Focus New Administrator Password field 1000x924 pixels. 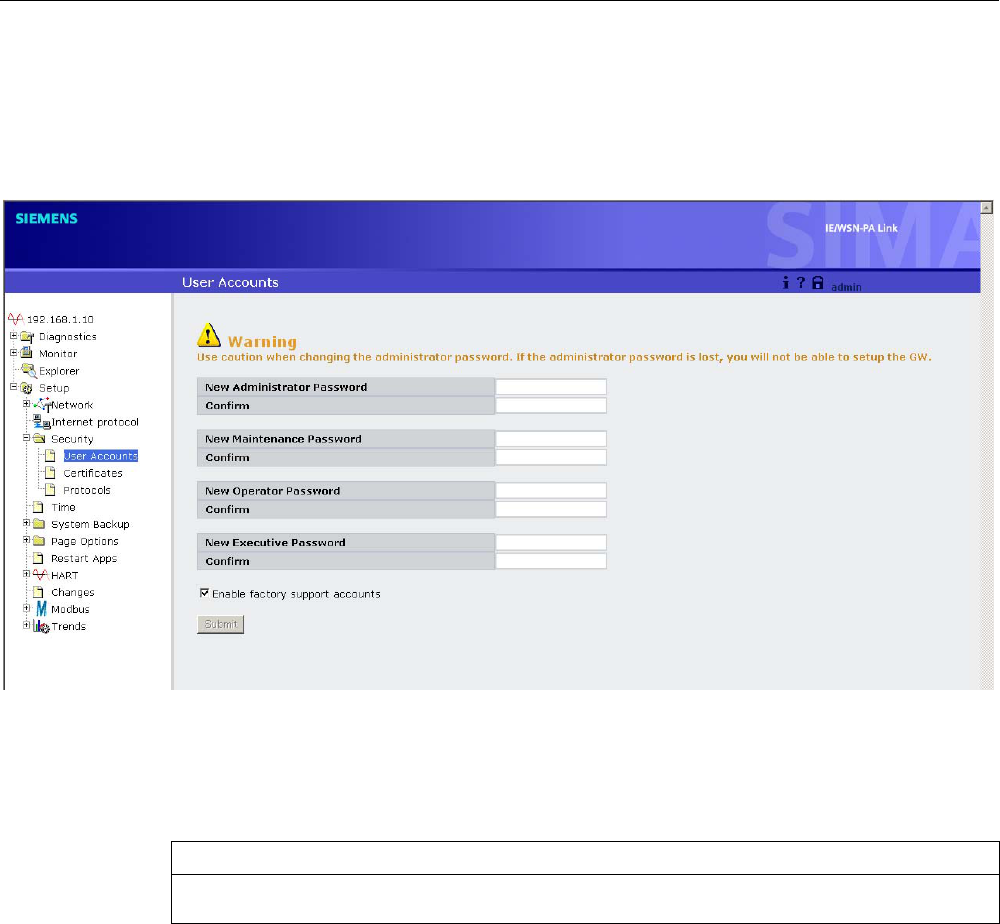[x=551, y=386]
